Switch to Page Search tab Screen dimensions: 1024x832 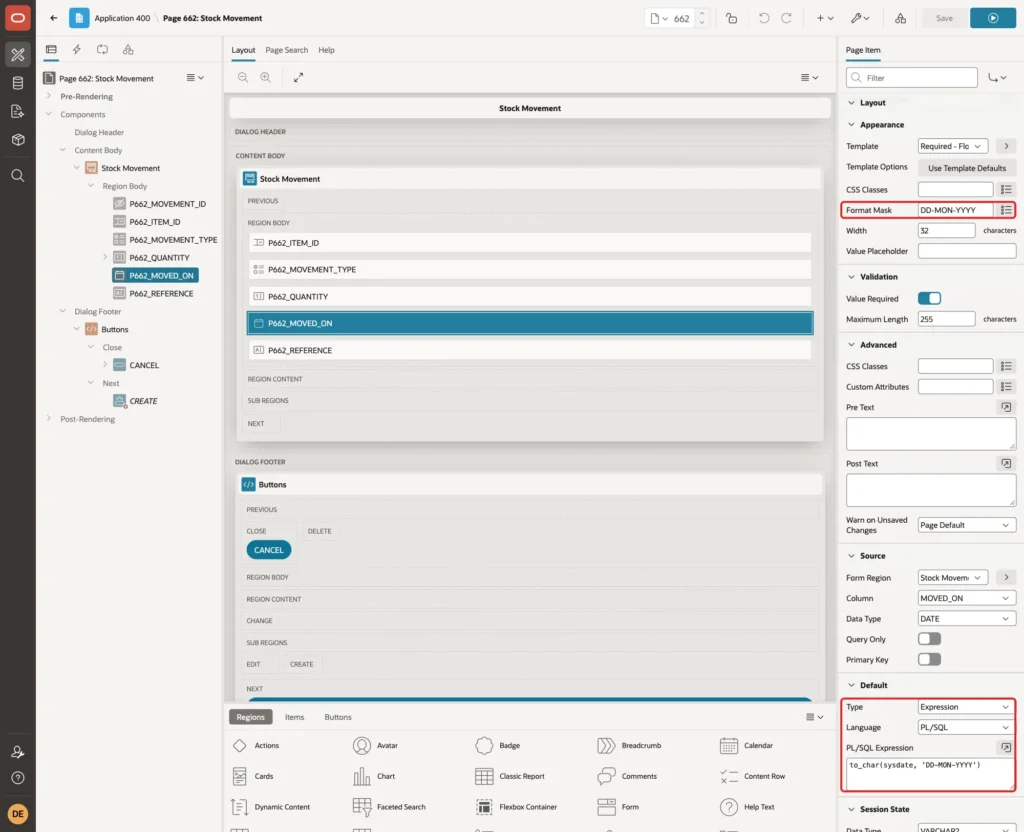[x=286, y=50]
